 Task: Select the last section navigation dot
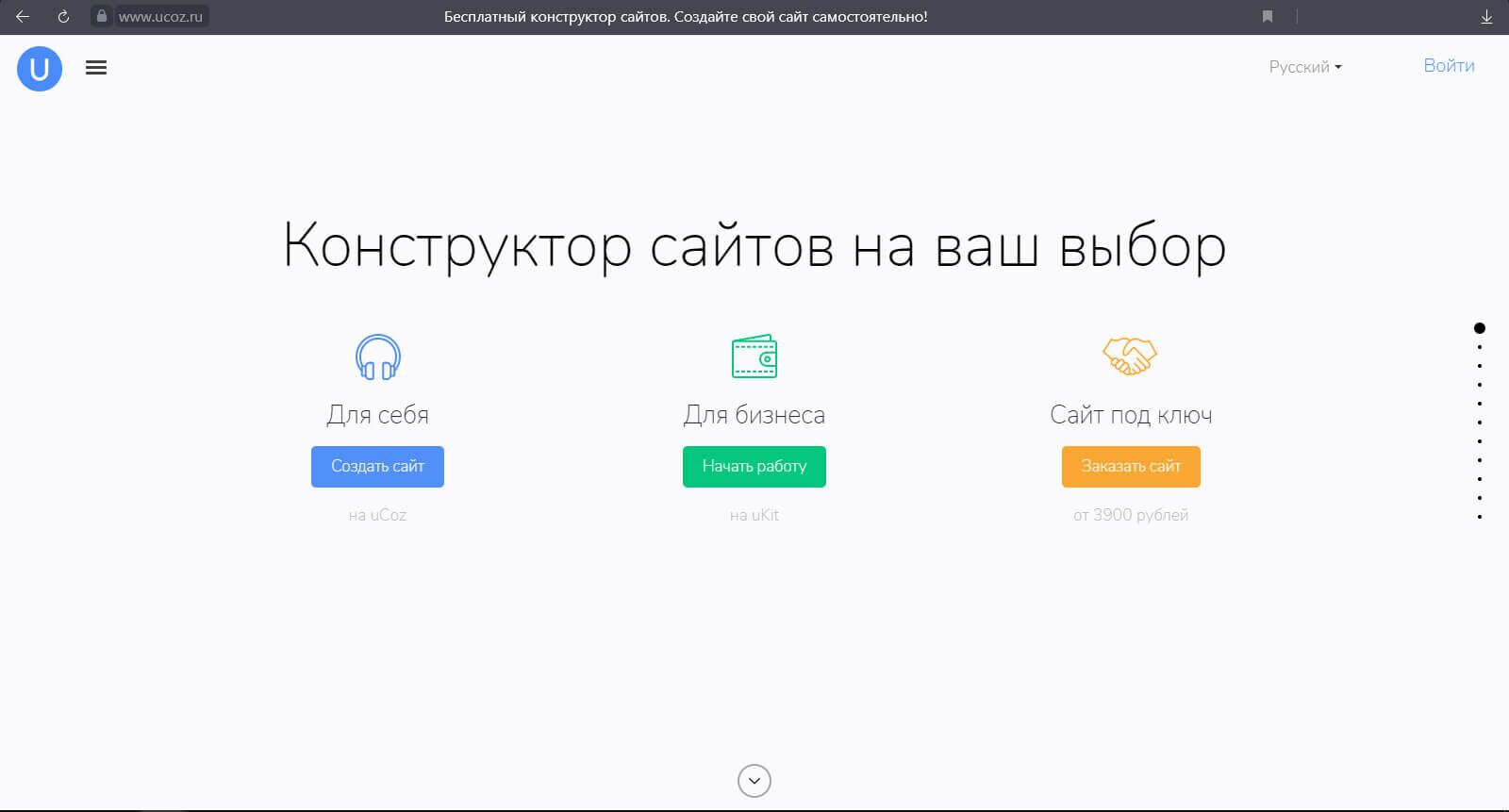pyautogui.click(x=1480, y=517)
